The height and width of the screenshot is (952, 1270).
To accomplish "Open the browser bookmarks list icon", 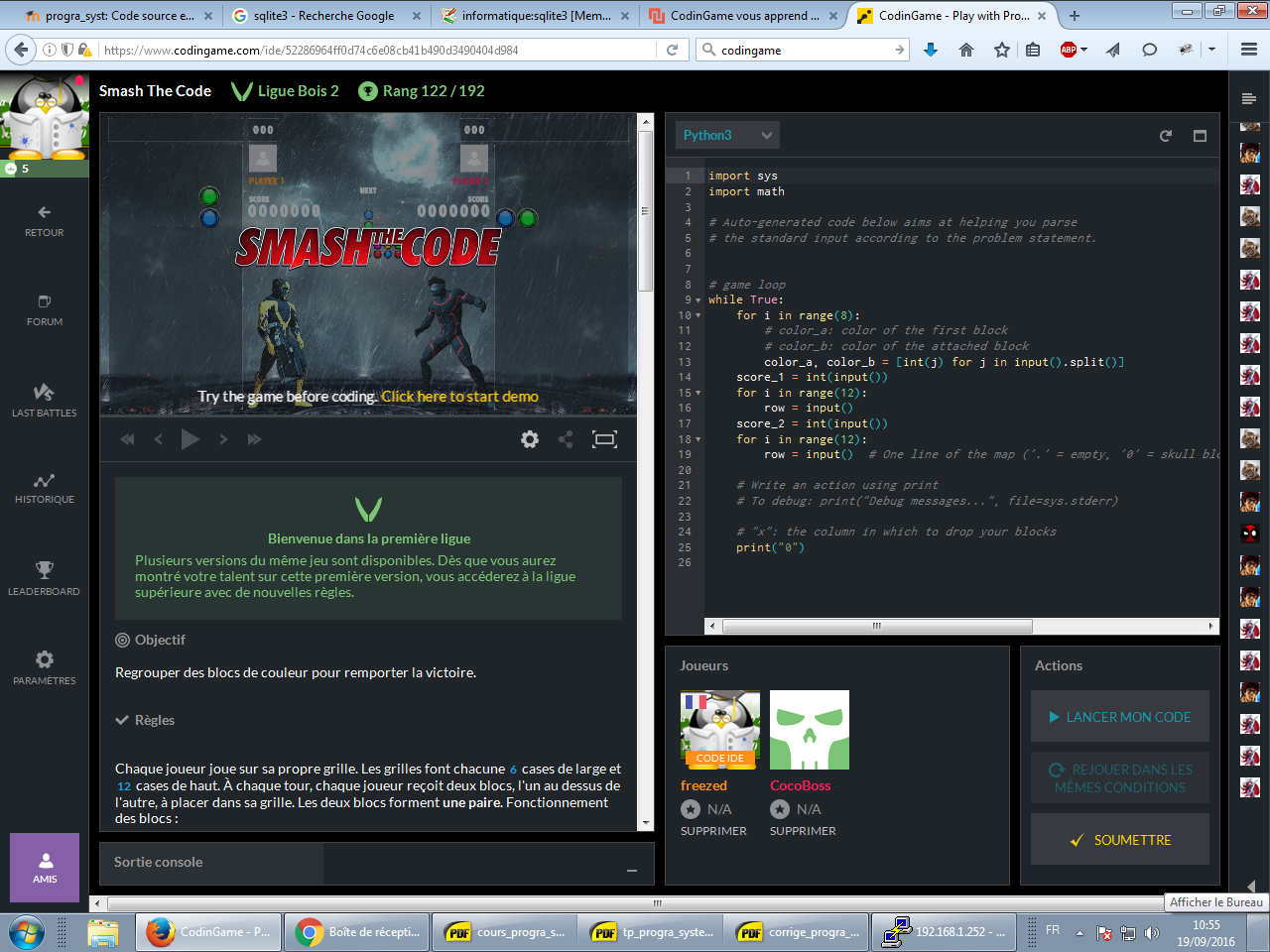I will coord(1033,50).
